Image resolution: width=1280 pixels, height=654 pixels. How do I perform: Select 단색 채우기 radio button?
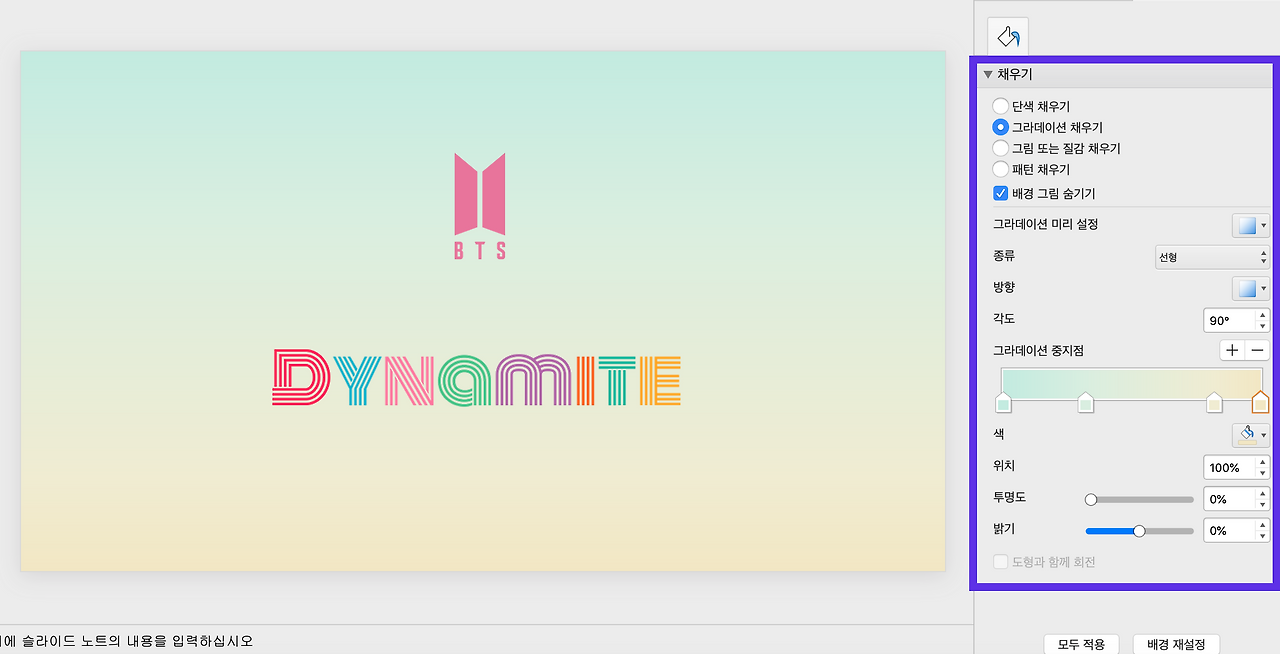(x=1000, y=106)
